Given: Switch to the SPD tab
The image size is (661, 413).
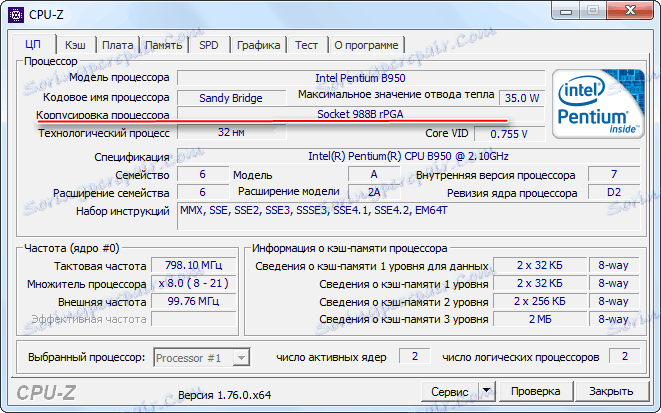Looking at the screenshot, I should coord(209,45).
